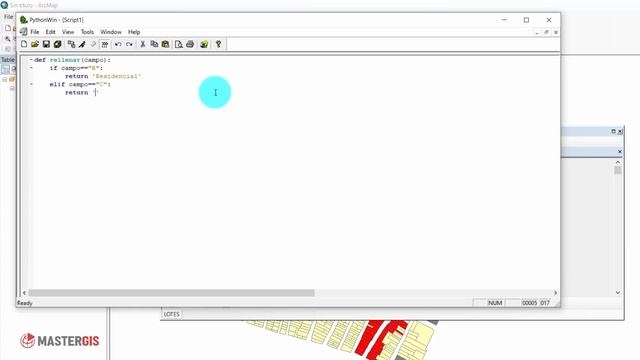
Task: Minimize the inner Script1 document window
Action: (x=537, y=32)
